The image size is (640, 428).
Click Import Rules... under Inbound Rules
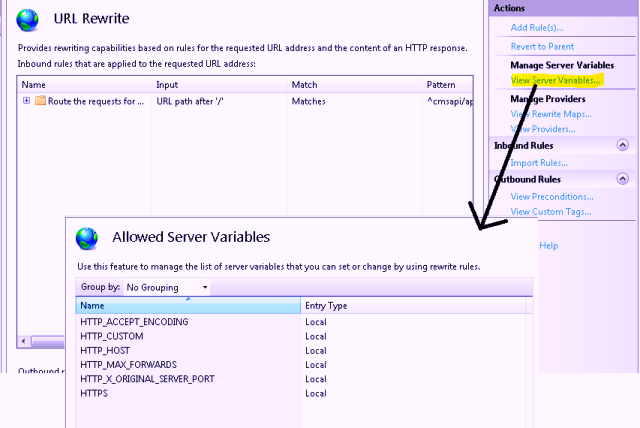539,163
